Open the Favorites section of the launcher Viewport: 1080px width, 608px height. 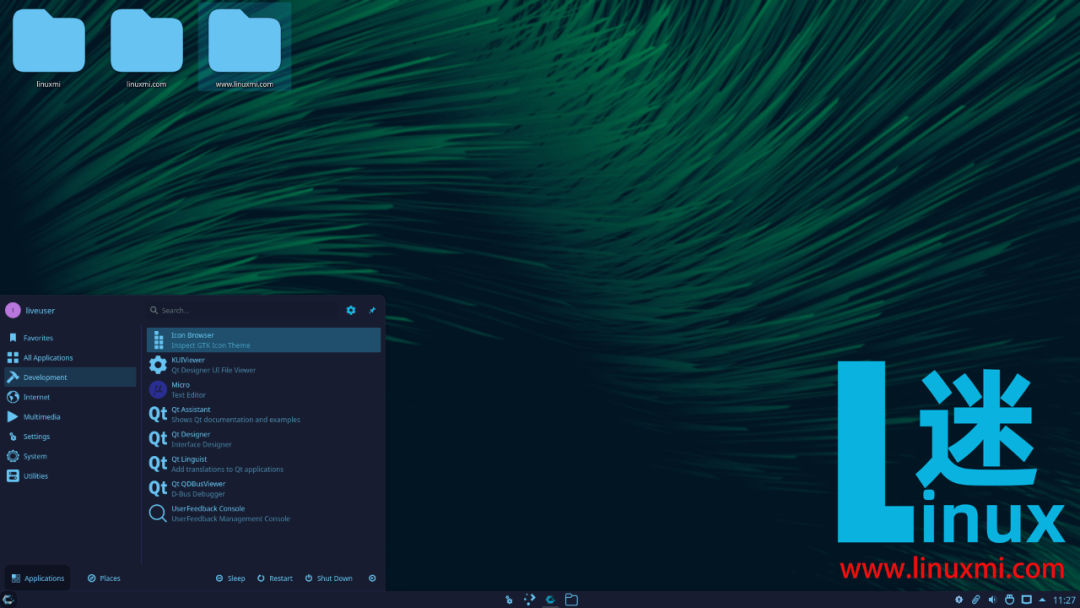(x=40, y=337)
